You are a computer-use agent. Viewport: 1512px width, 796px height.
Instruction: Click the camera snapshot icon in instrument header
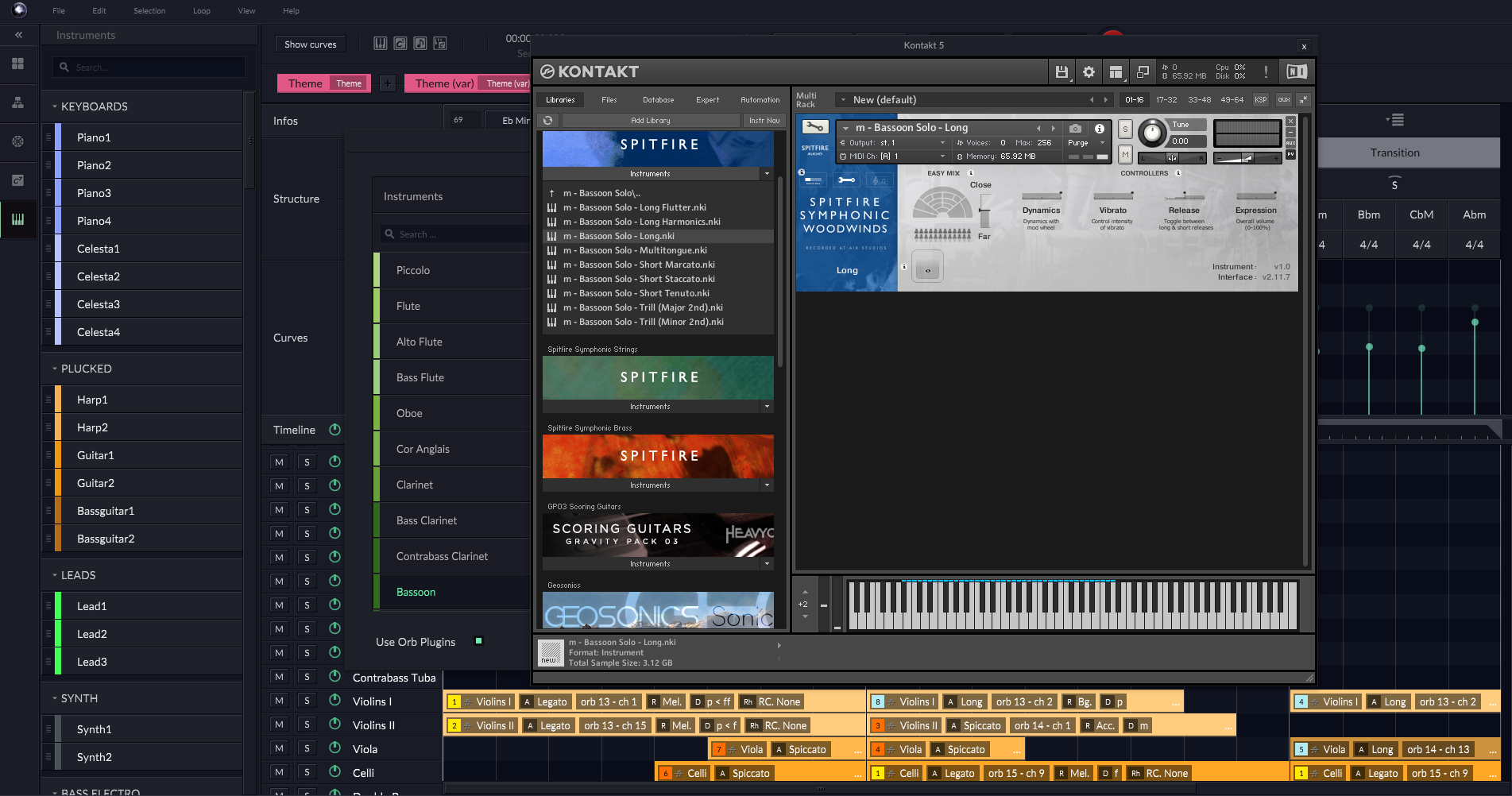click(1075, 128)
